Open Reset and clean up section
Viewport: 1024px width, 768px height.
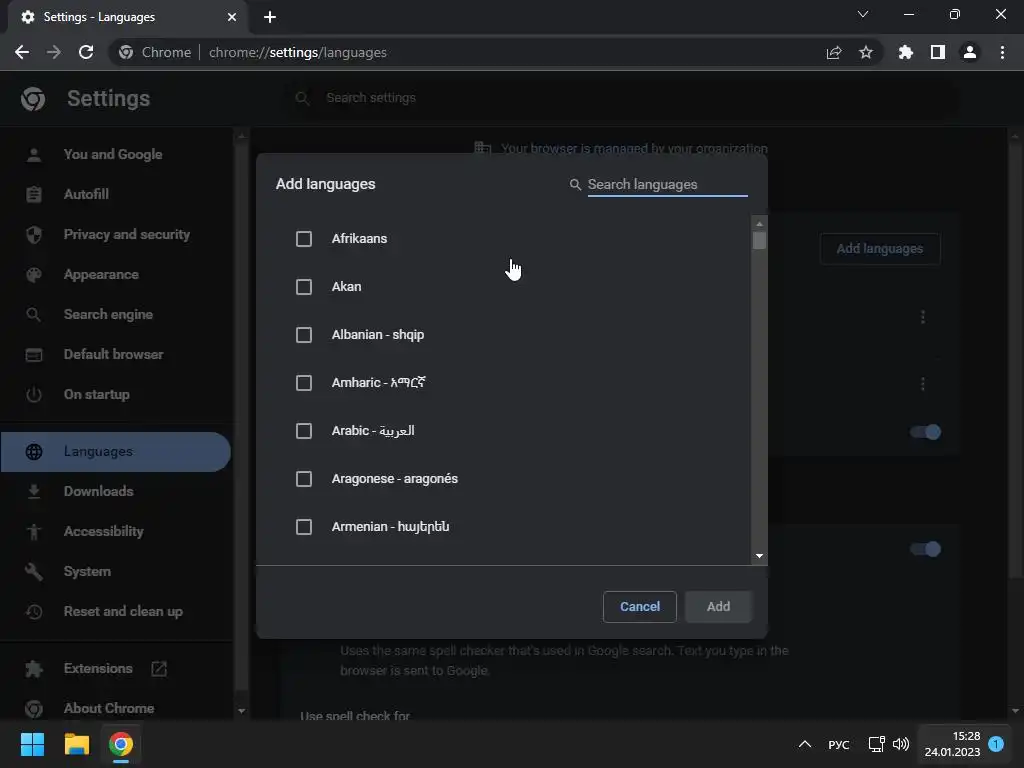116,612
